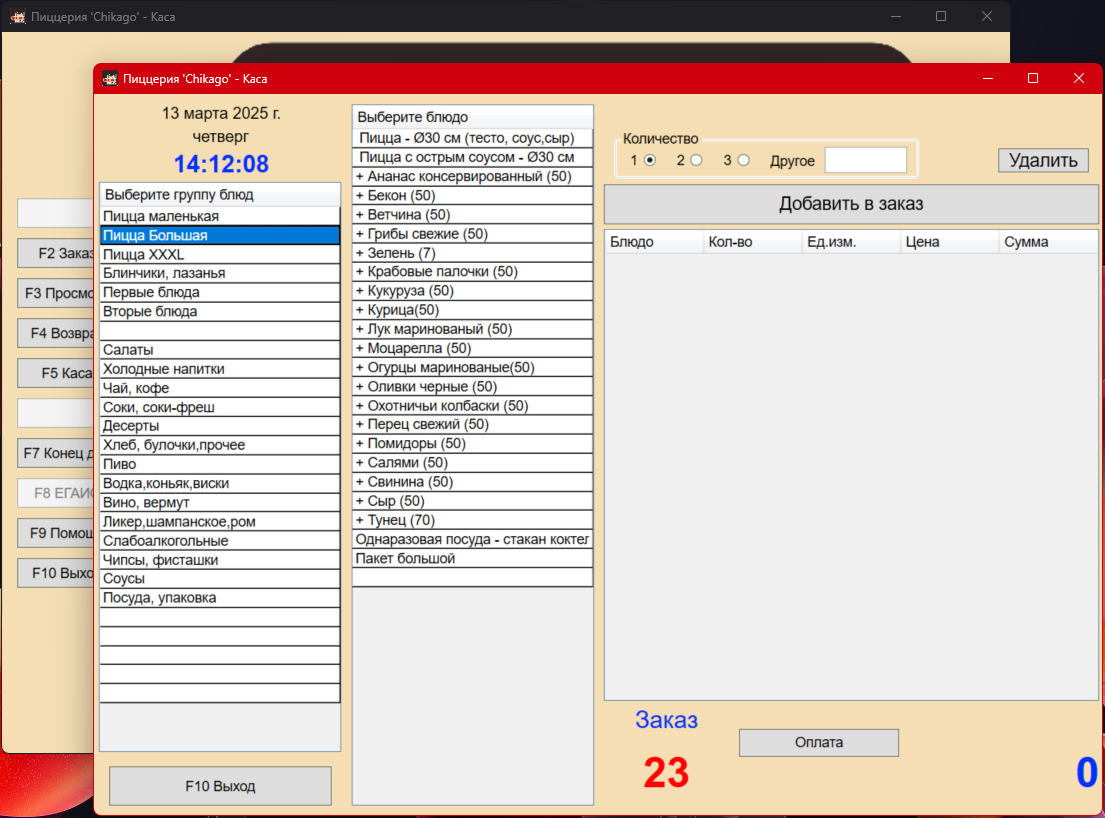The image size is (1105, 818).
Task: Select Блинчики, лазанья group
Action: (220, 273)
